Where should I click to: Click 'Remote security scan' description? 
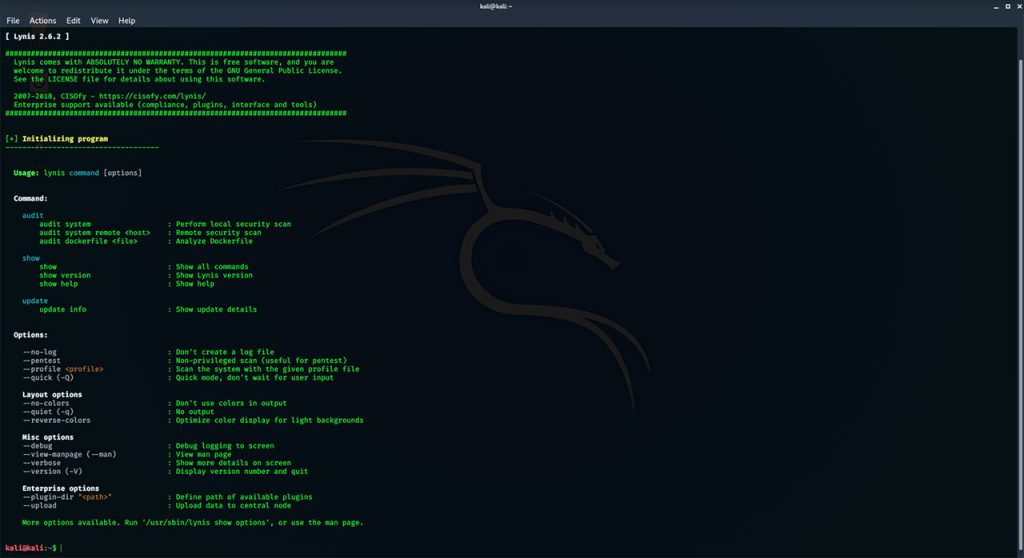tap(218, 233)
